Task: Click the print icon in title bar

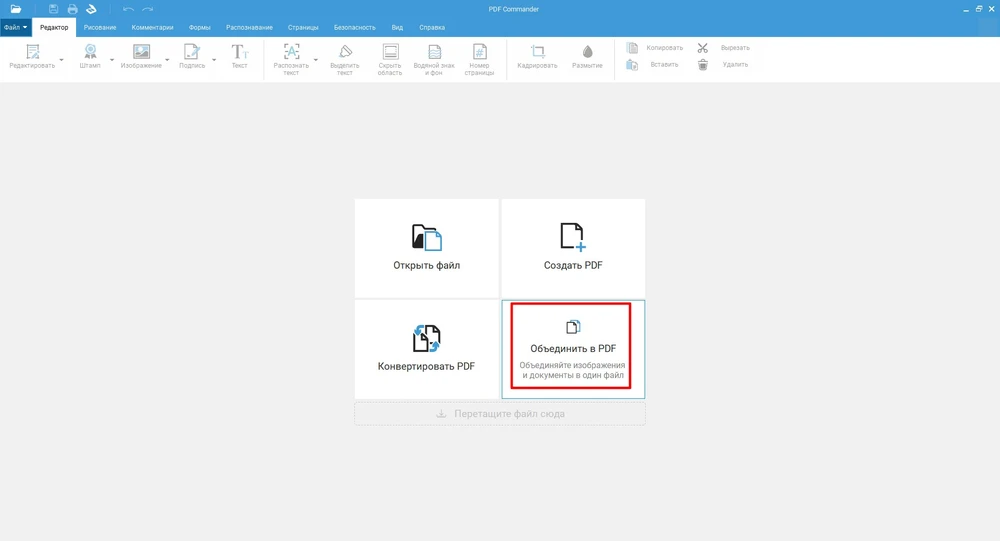Action: click(x=72, y=9)
